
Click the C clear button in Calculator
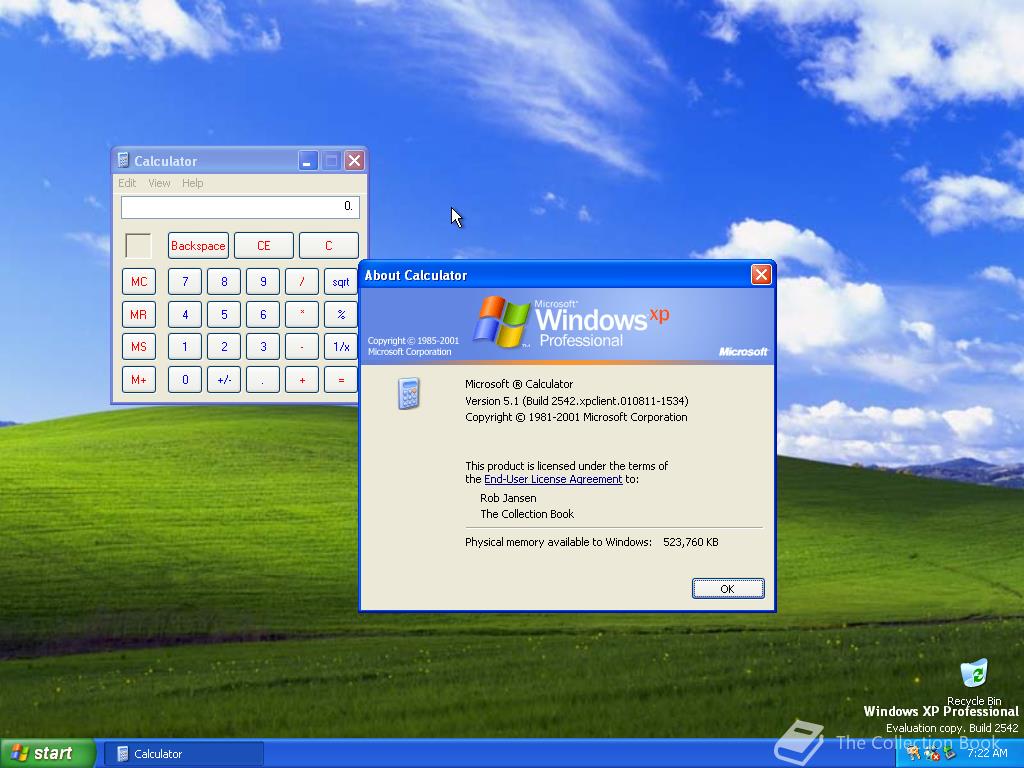tap(328, 246)
